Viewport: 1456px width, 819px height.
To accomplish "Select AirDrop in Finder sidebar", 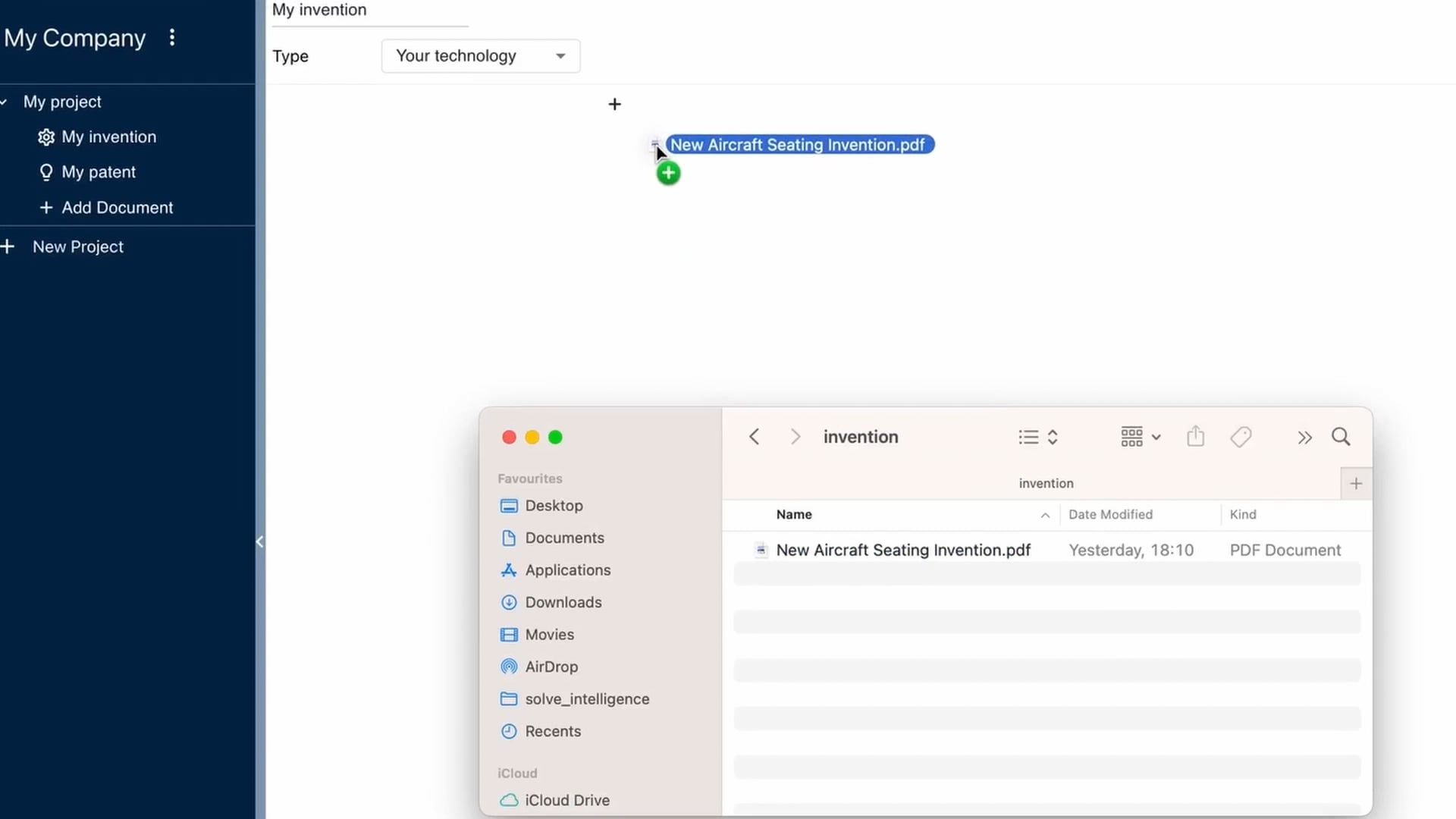I will pyautogui.click(x=551, y=667).
